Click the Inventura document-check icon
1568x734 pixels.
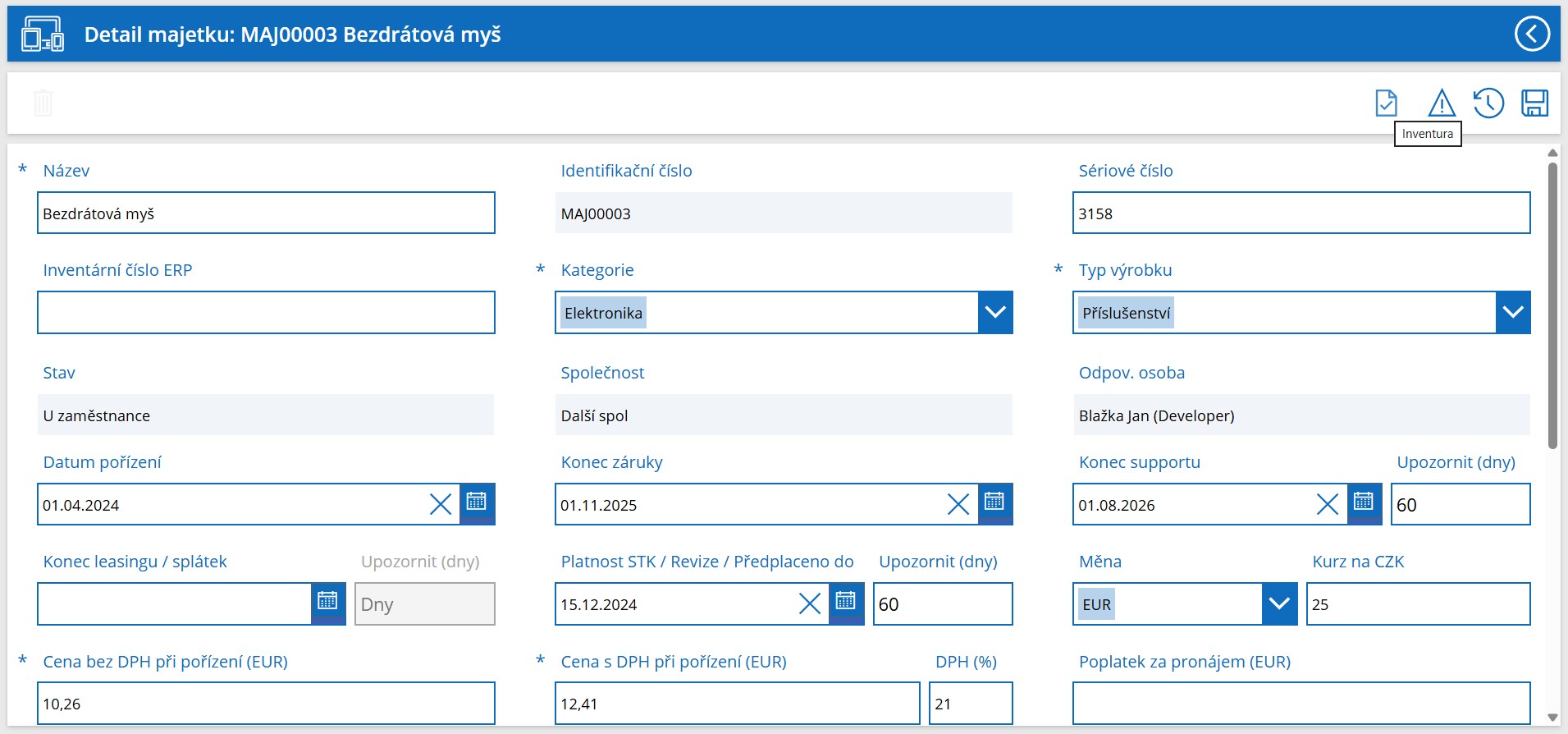pyautogui.click(x=1386, y=103)
